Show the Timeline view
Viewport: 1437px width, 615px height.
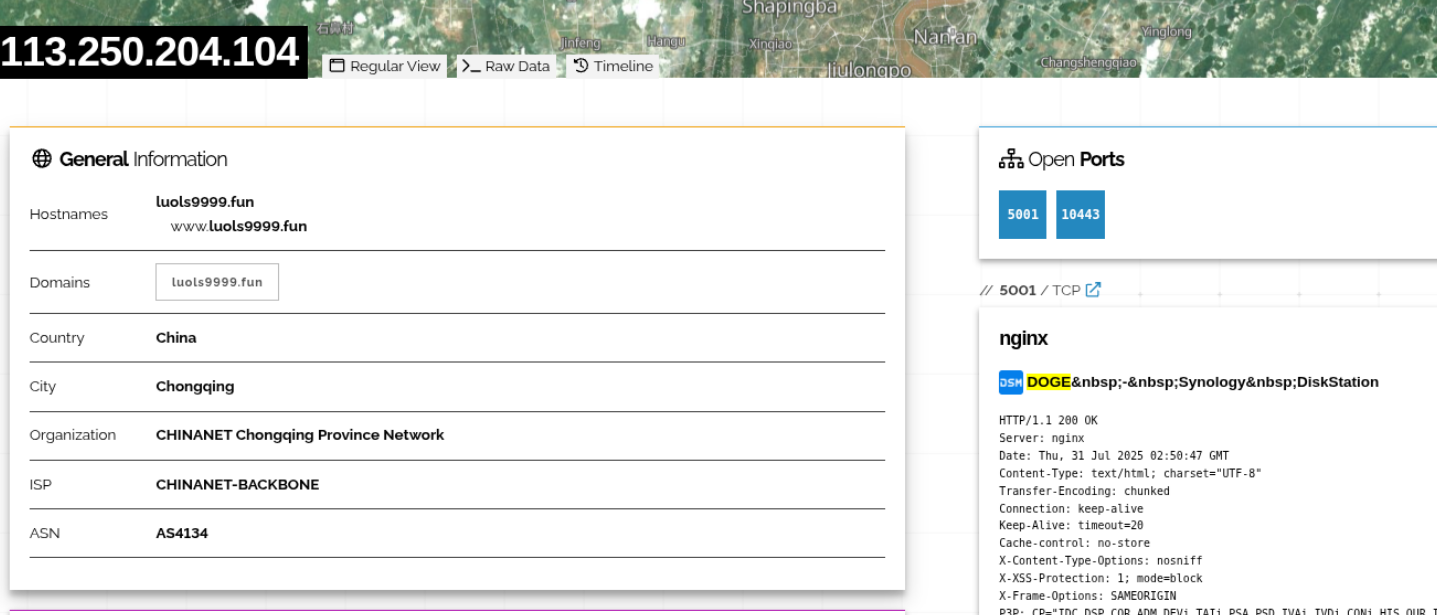point(613,66)
